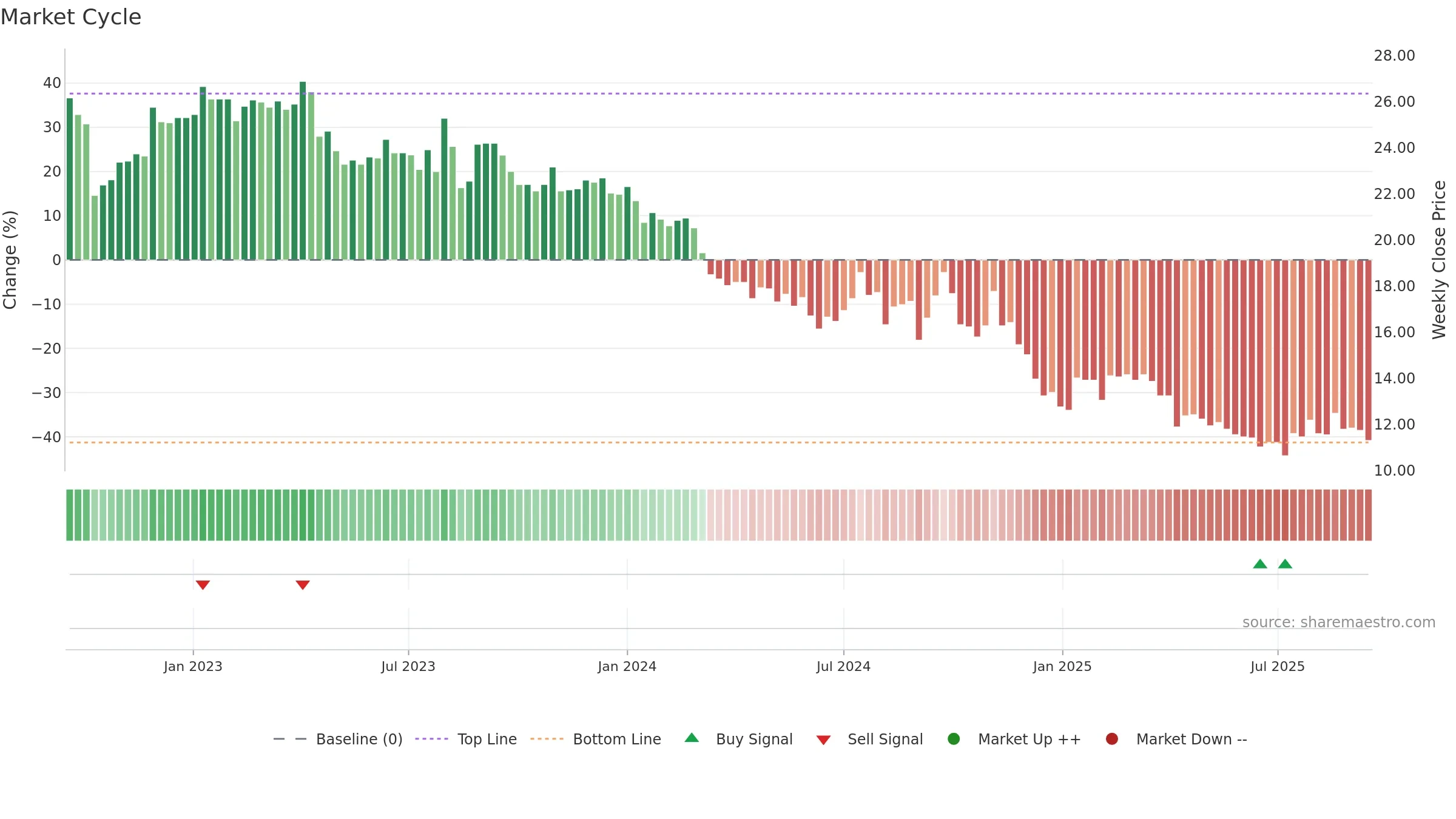The height and width of the screenshot is (819, 1456).
Task: Click the green bar reaching 39 at Jan 2023
Action: (x=203, y=173)
